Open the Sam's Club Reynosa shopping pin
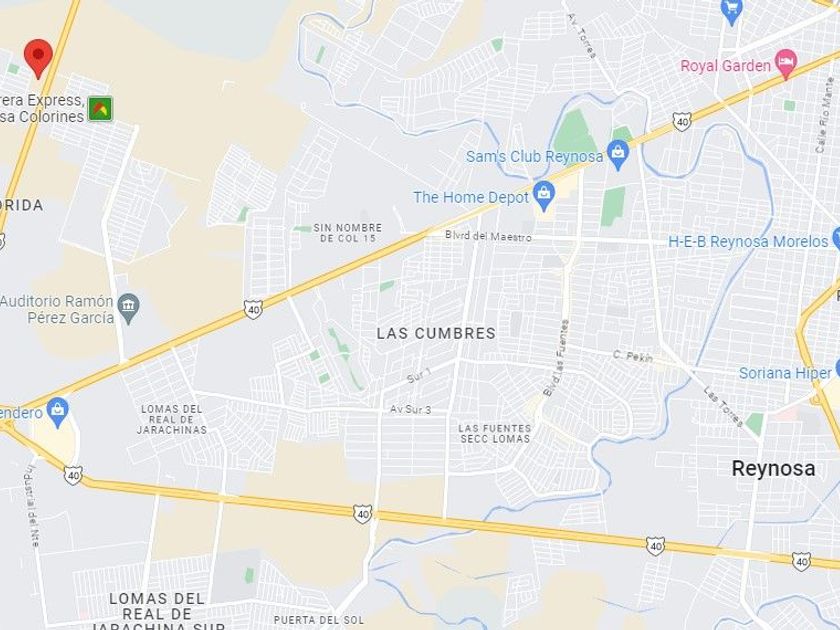This screenshot has width=840, height=630. 618,154
